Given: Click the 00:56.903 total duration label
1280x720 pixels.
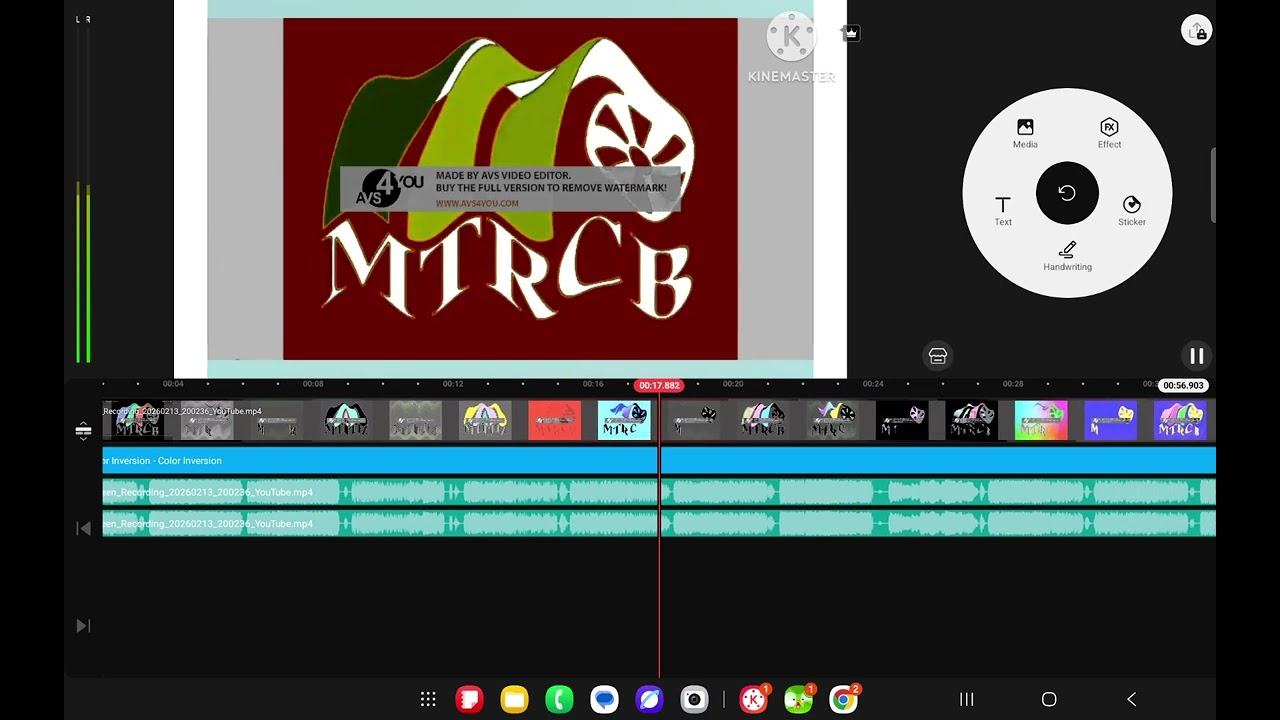Looking at the screenshot, I should click(1183, 385).
